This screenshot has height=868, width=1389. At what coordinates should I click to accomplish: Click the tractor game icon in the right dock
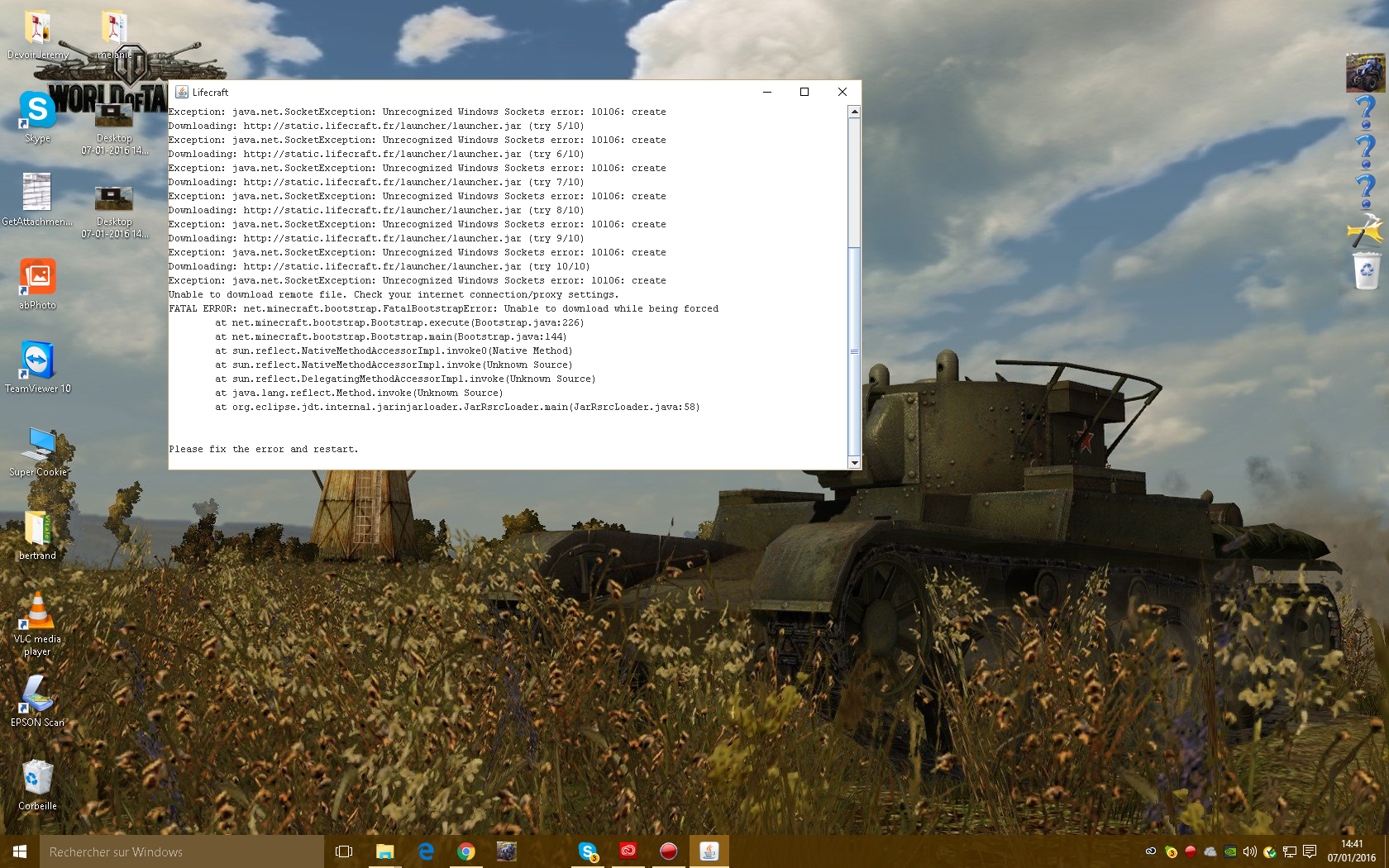tap(1365, 72)
